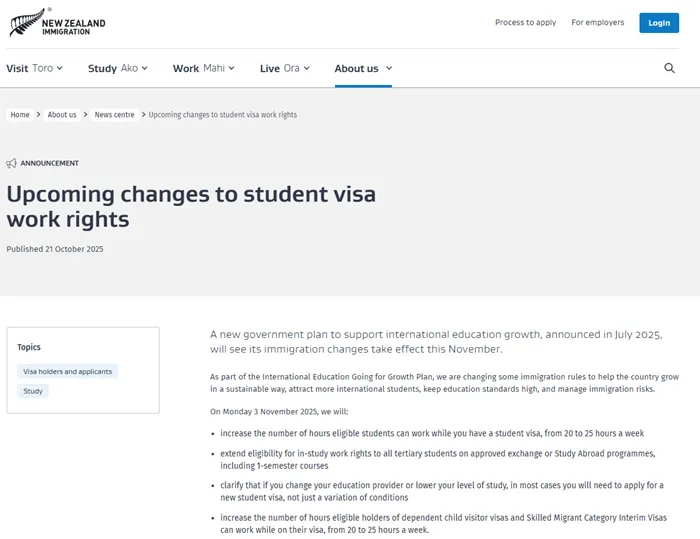Viewport: 700px width, 539px height.
Task: Go to Home via breadcrumb
Action: click(x=20, y=115)
